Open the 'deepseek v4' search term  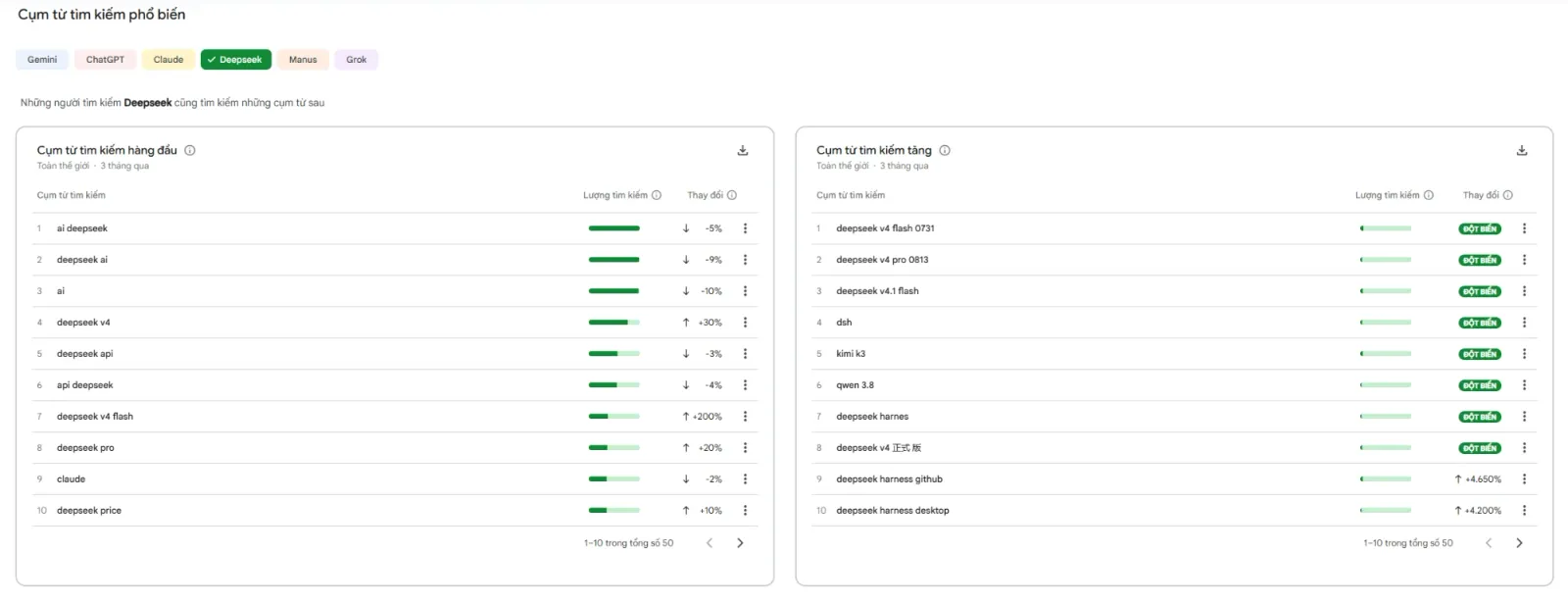click(83, 323)
